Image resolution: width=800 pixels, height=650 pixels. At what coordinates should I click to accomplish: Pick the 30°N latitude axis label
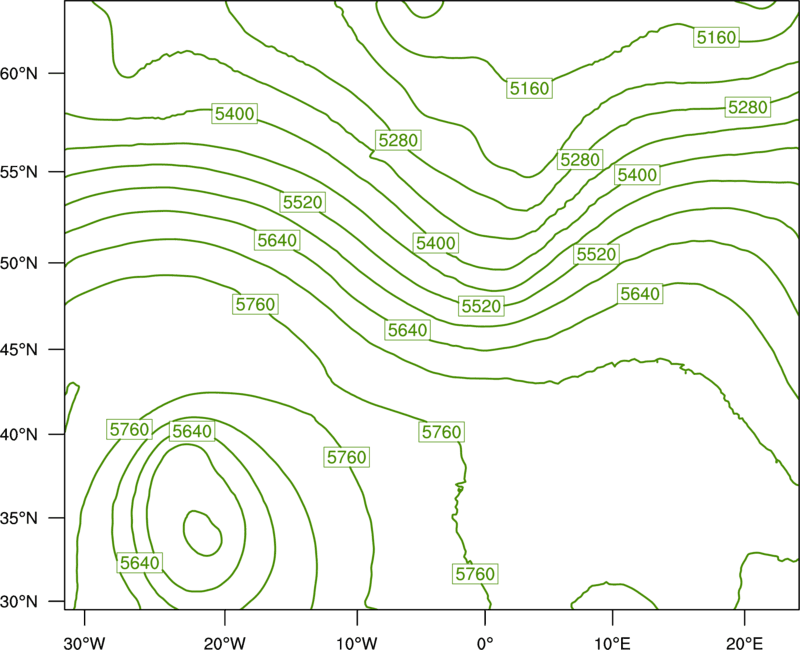(x=19, y=602)
